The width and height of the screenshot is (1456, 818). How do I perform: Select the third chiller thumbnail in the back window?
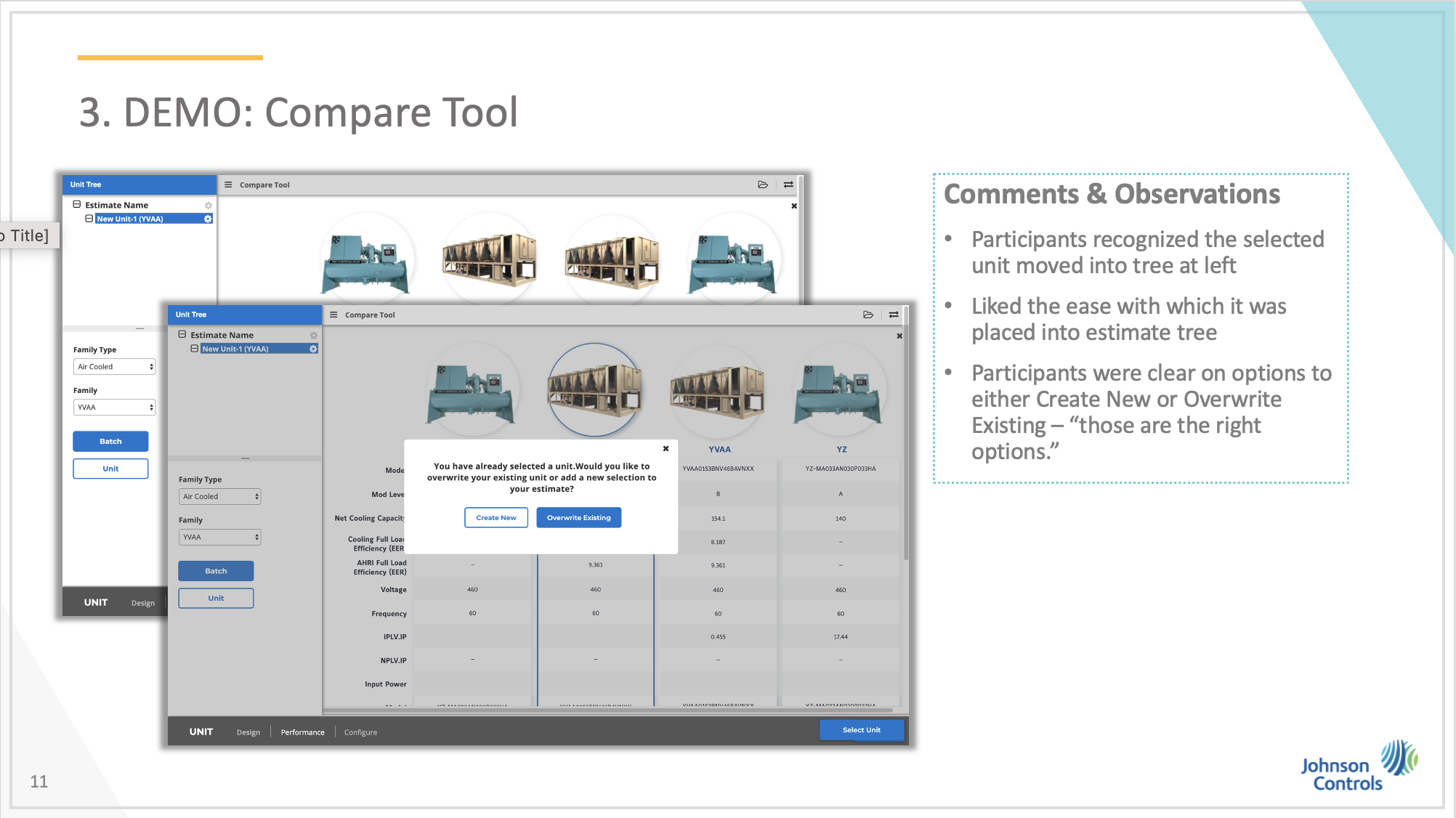pyautogui.click(x=612, y=259)
